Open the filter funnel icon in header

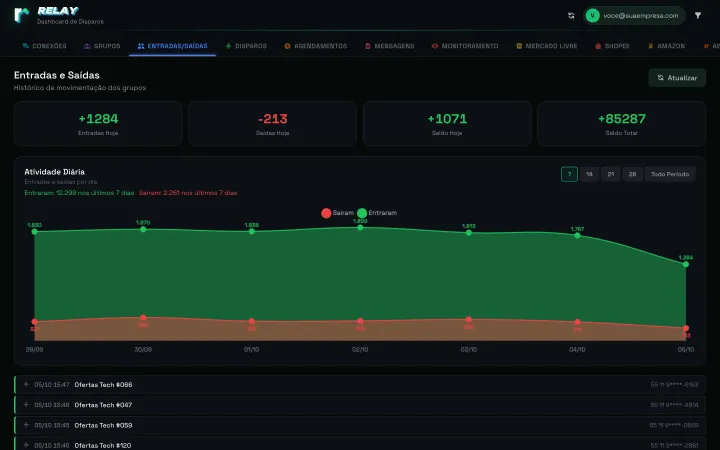click(x=698, y=16)
